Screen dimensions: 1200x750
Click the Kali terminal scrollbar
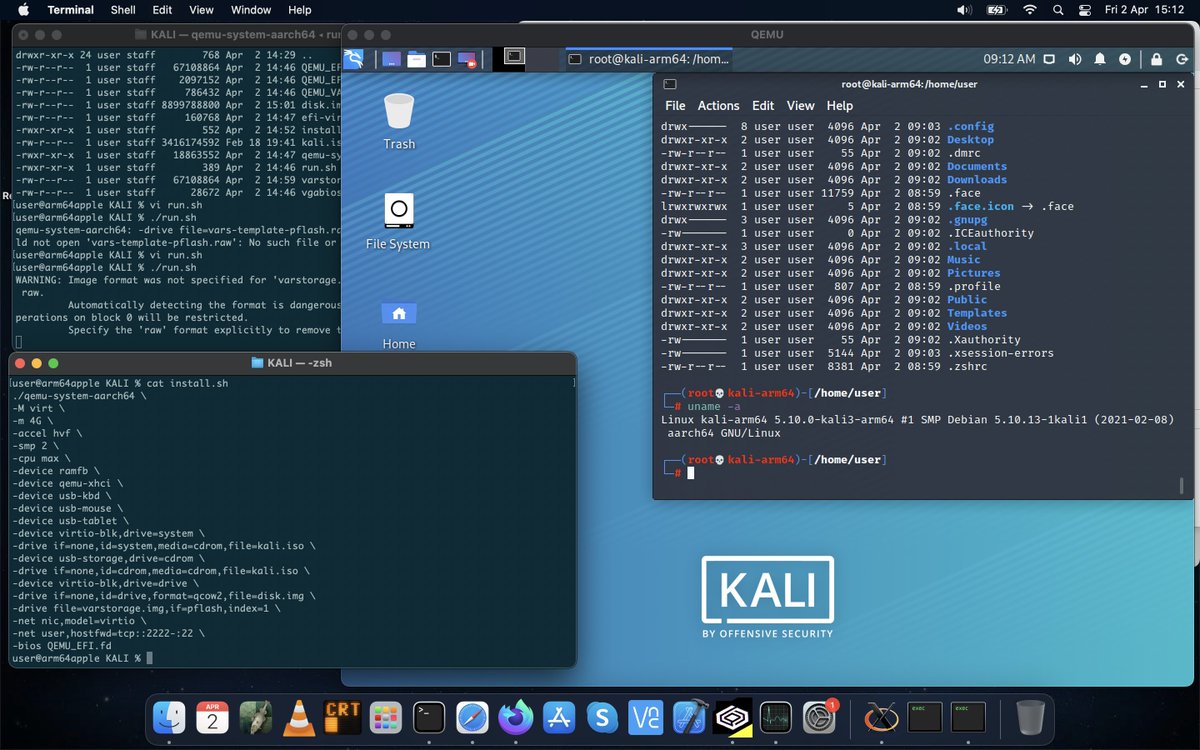tap(1181, 486)
